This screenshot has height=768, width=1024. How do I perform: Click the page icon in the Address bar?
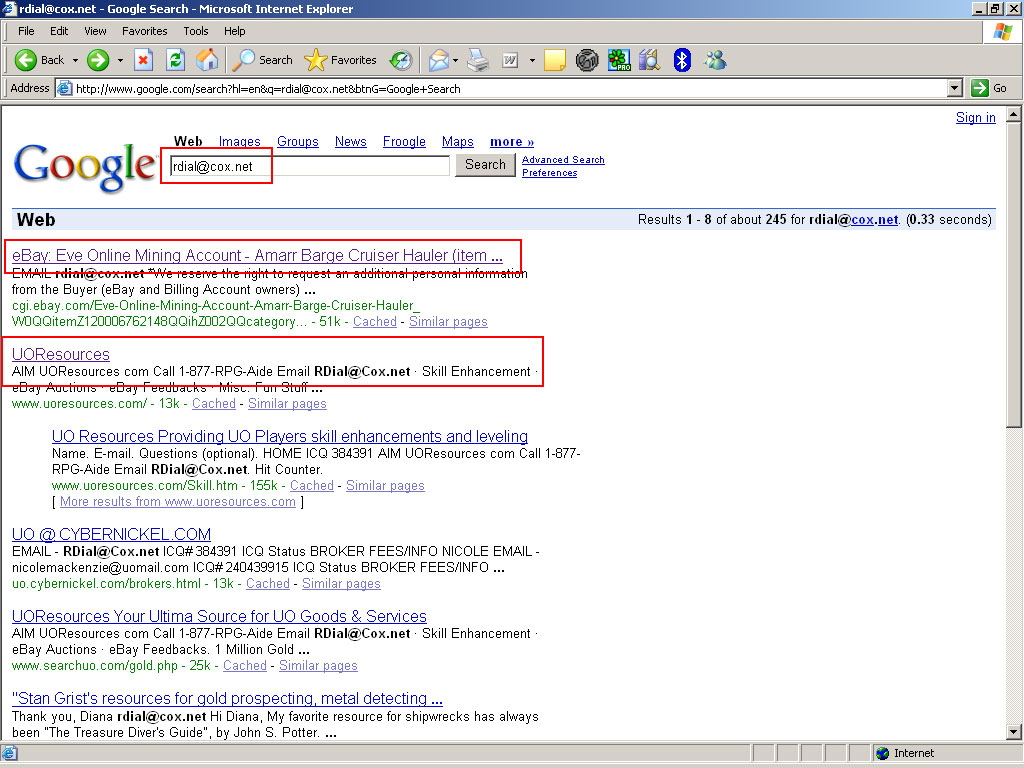(x=64, y=88)
